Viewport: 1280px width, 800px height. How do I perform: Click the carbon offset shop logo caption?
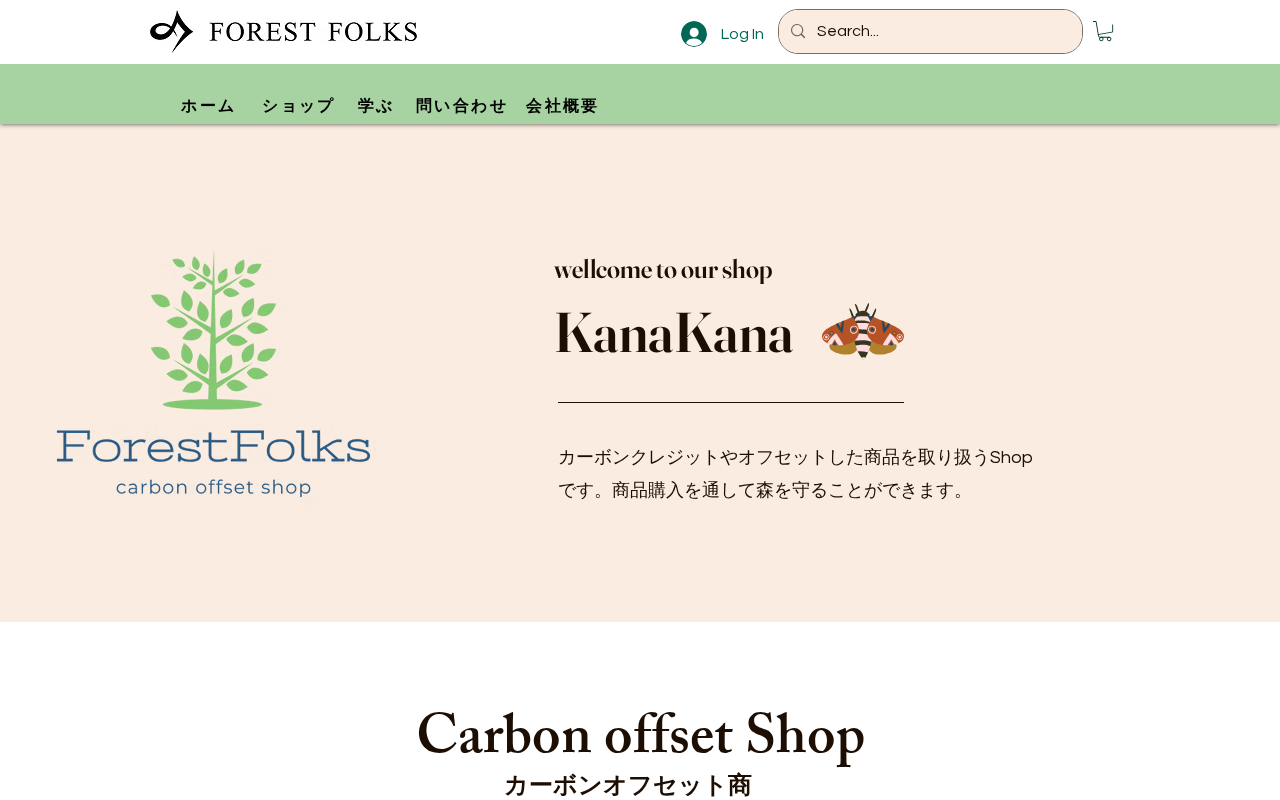[213, 487]
